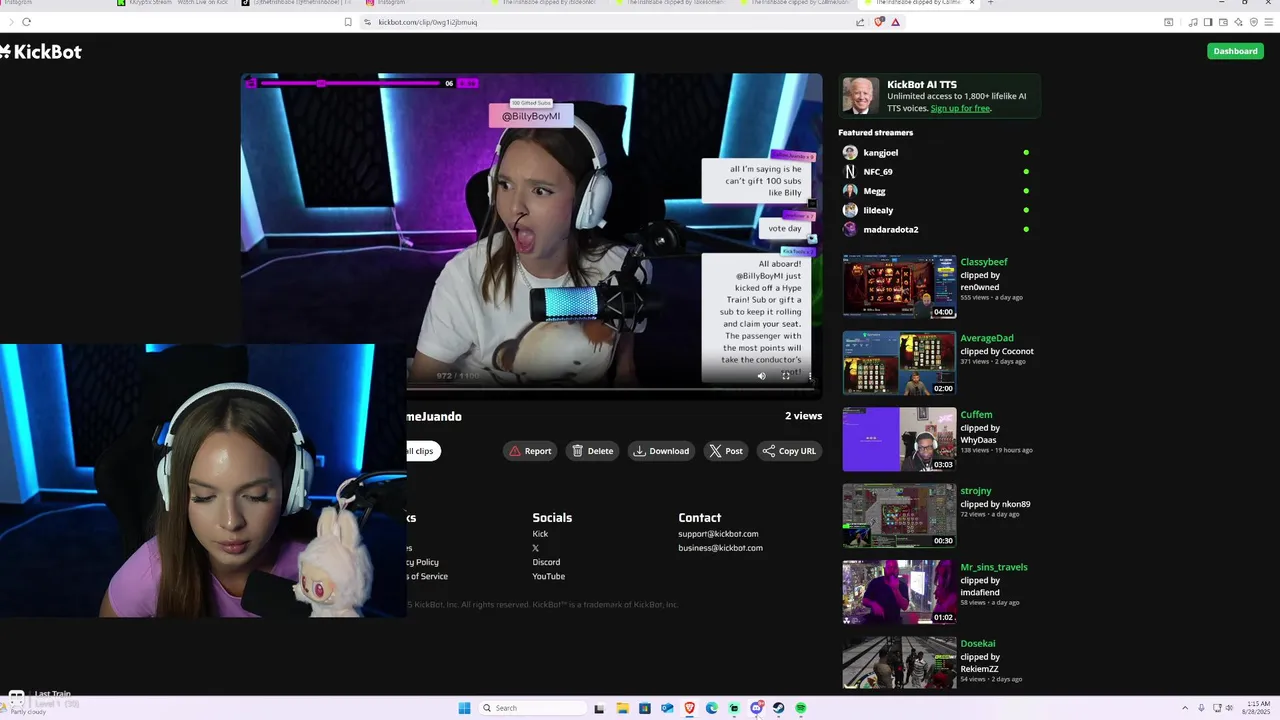Open the Cuffem channel name link

coord(976,414)
